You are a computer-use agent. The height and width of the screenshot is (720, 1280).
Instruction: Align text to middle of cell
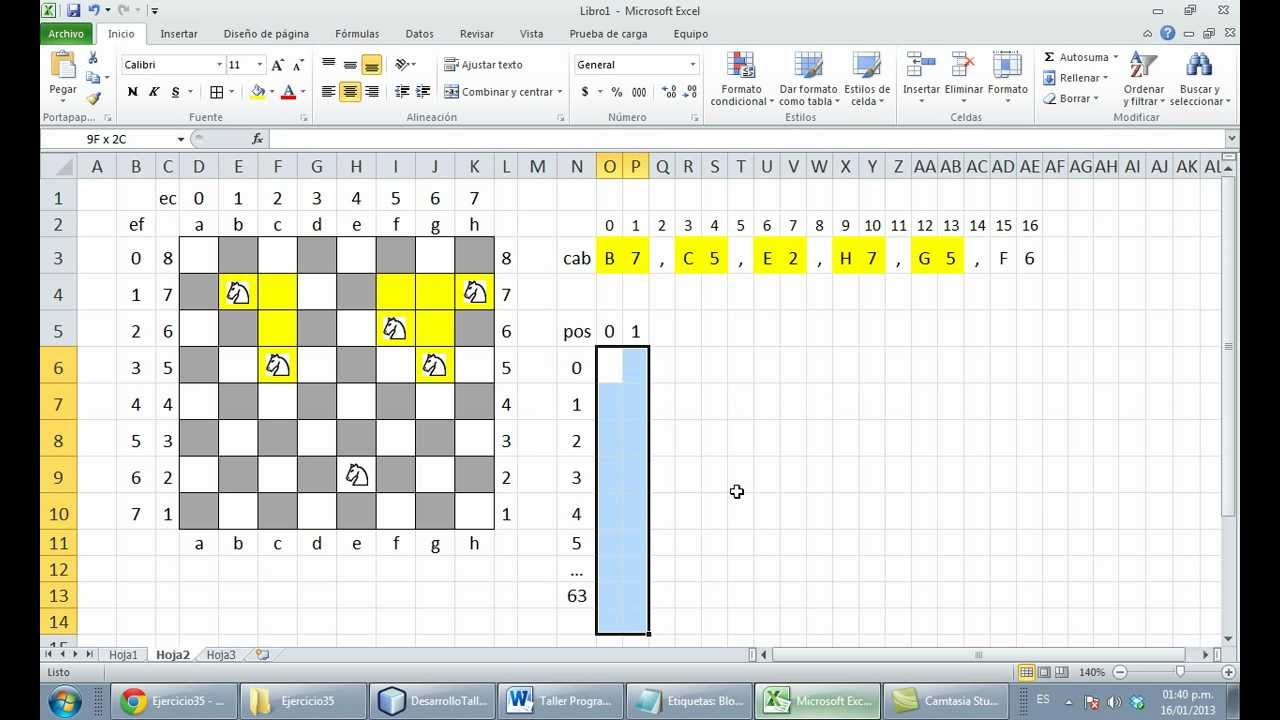[350, 65]
